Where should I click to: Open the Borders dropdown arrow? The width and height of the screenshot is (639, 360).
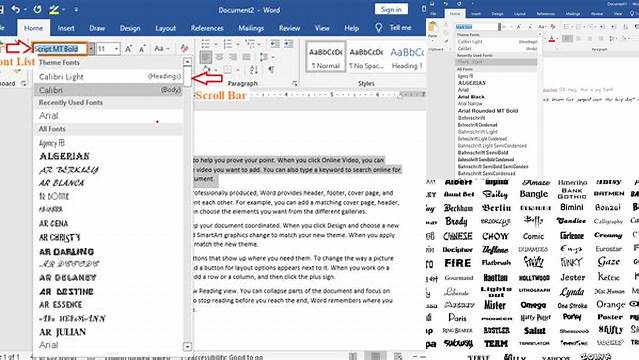(238, 70)
